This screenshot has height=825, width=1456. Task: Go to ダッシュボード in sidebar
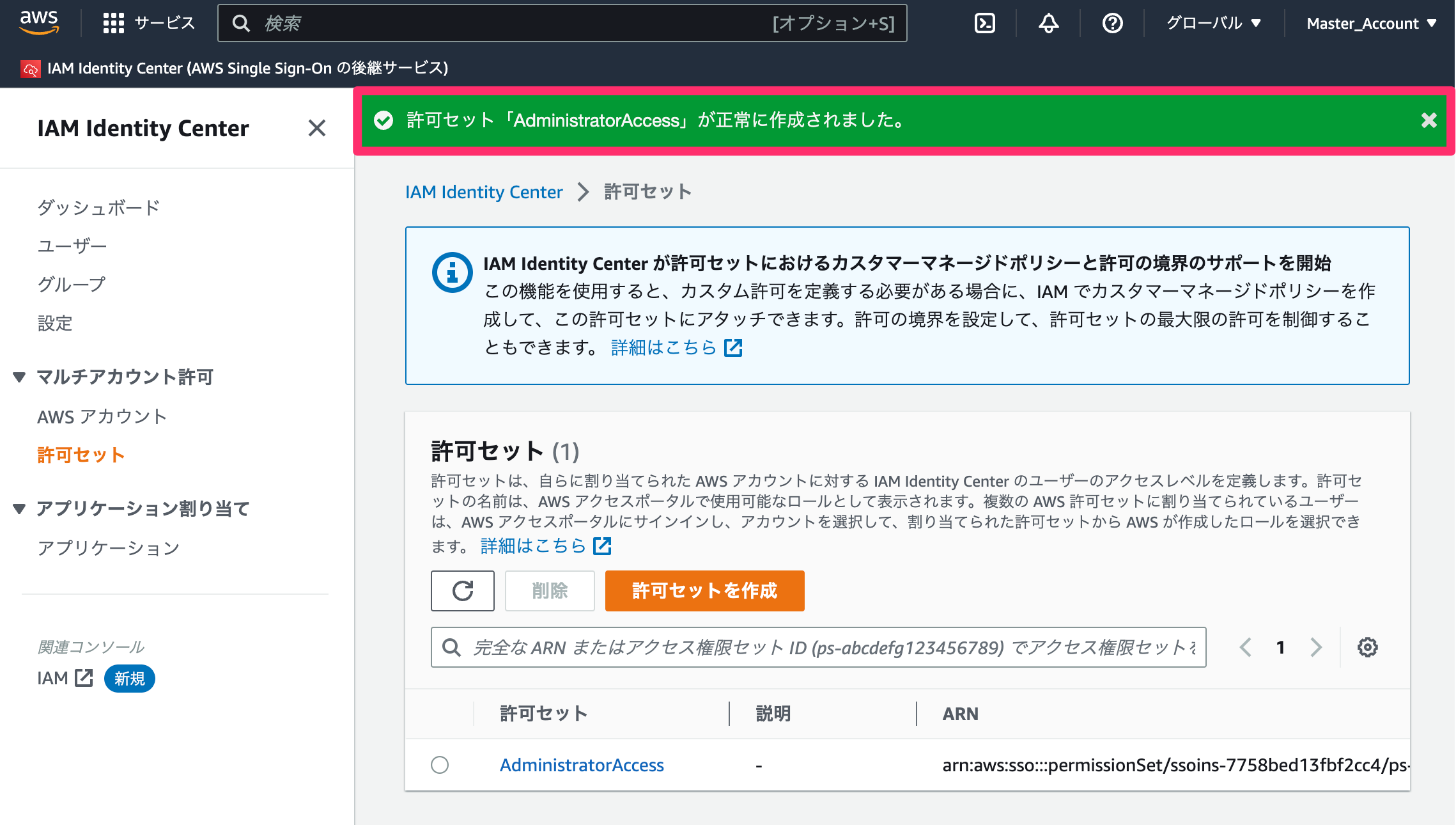click(98, 207)
